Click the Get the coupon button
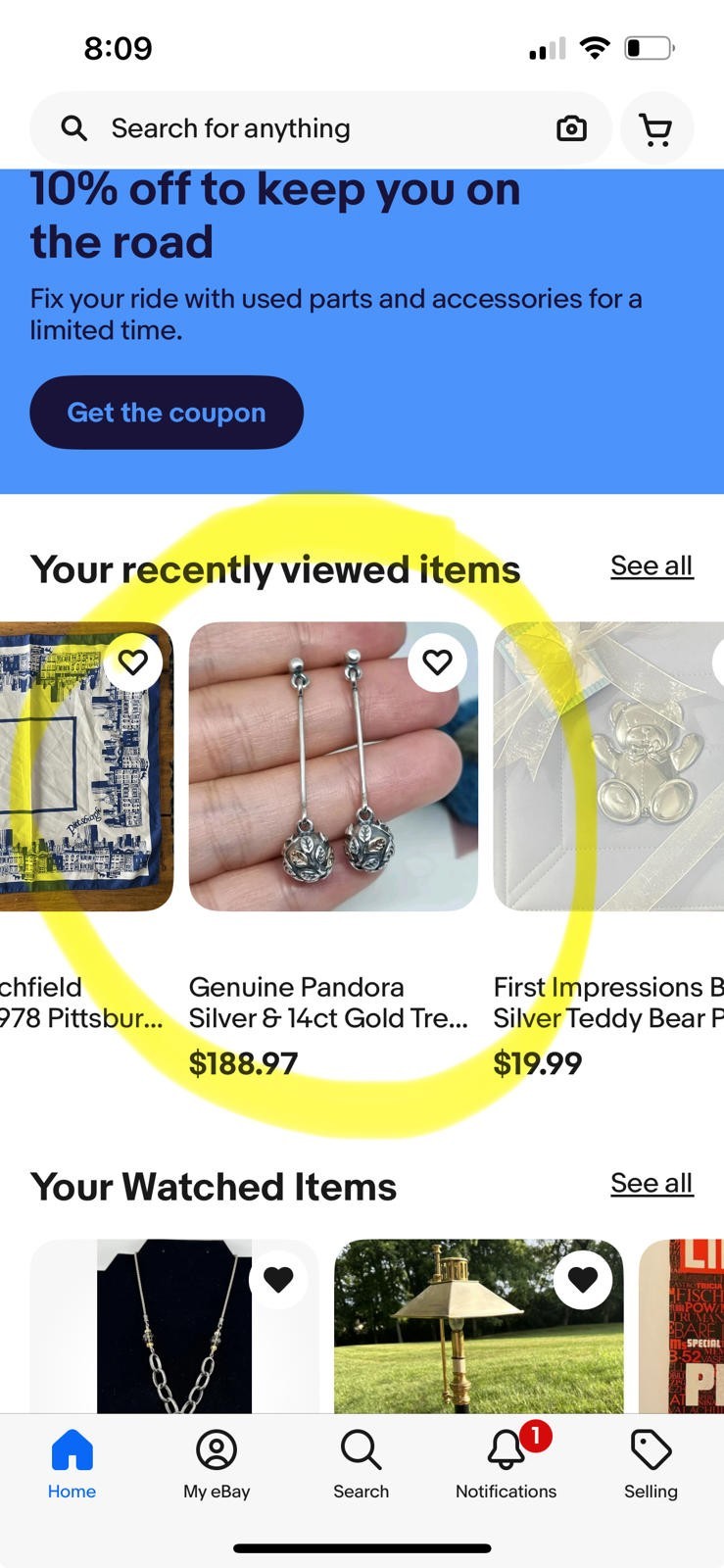Screen dimensions: 724x1568 pos(167,413)
